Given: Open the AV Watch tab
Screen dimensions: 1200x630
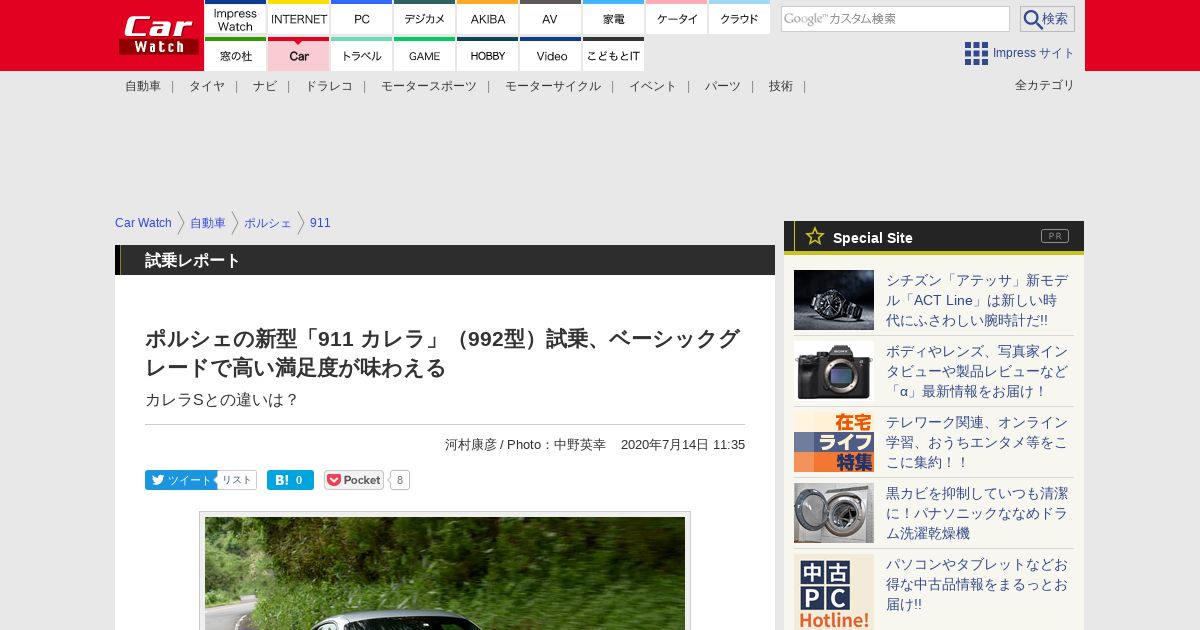Looking at the screenshot, I should [550, 18].
